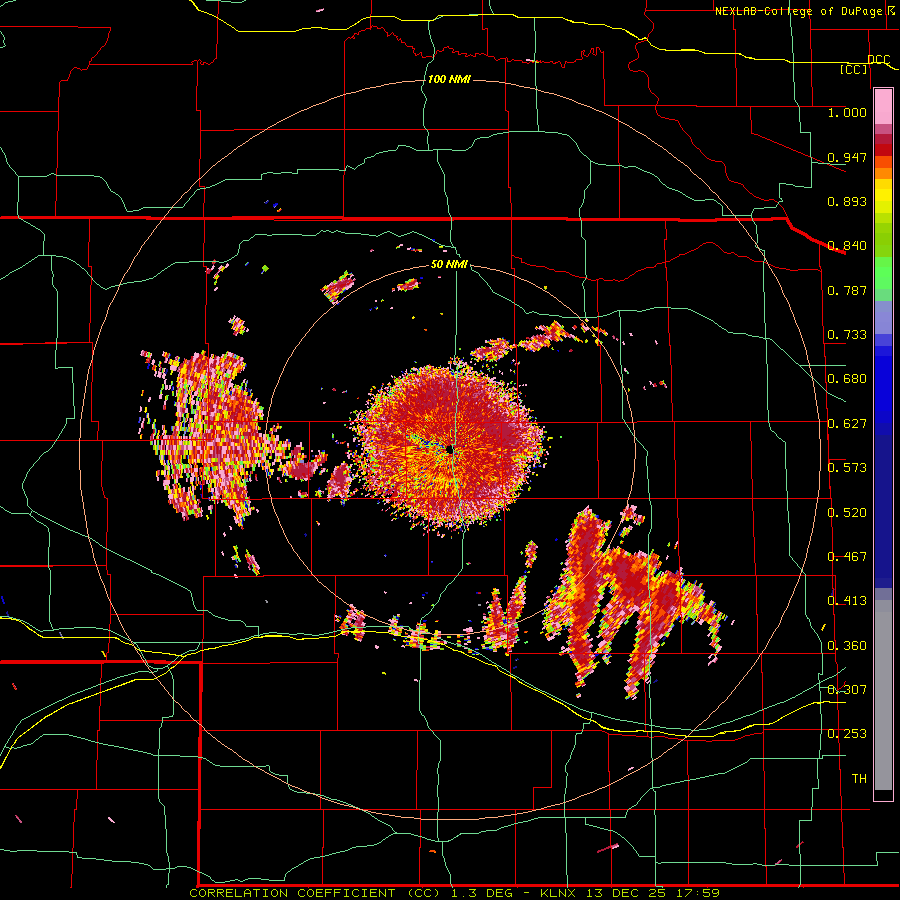This screenshot has height=900, width=900.
Task: Click the 0.787 legend value
Action: [847, 290]
